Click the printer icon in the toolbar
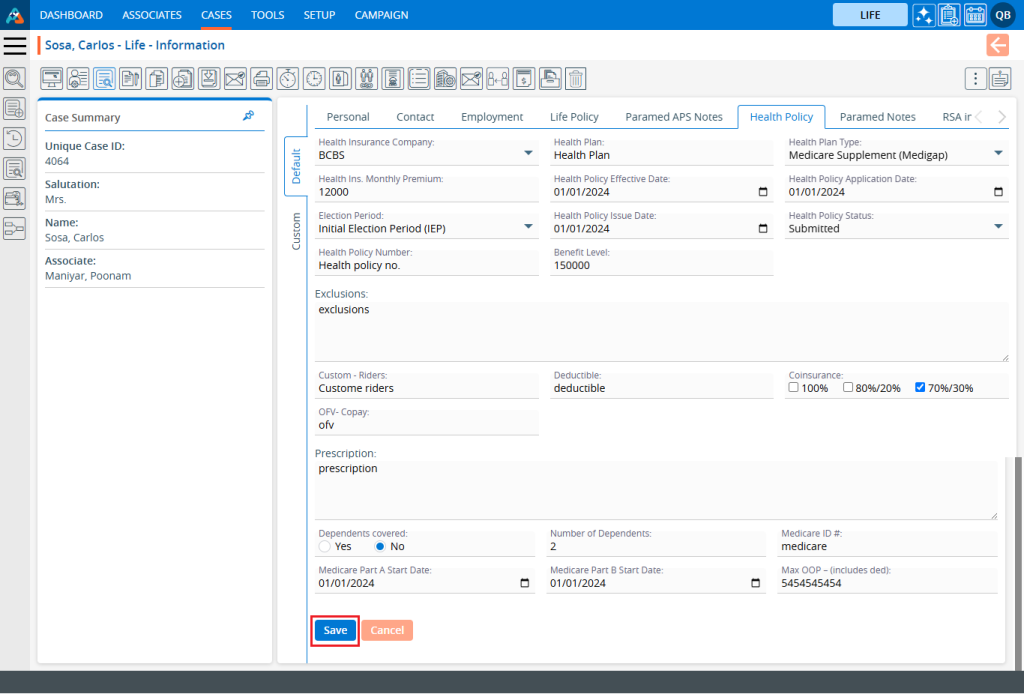The height and width of the screenshot is (694, 1024). pos(261,78)
